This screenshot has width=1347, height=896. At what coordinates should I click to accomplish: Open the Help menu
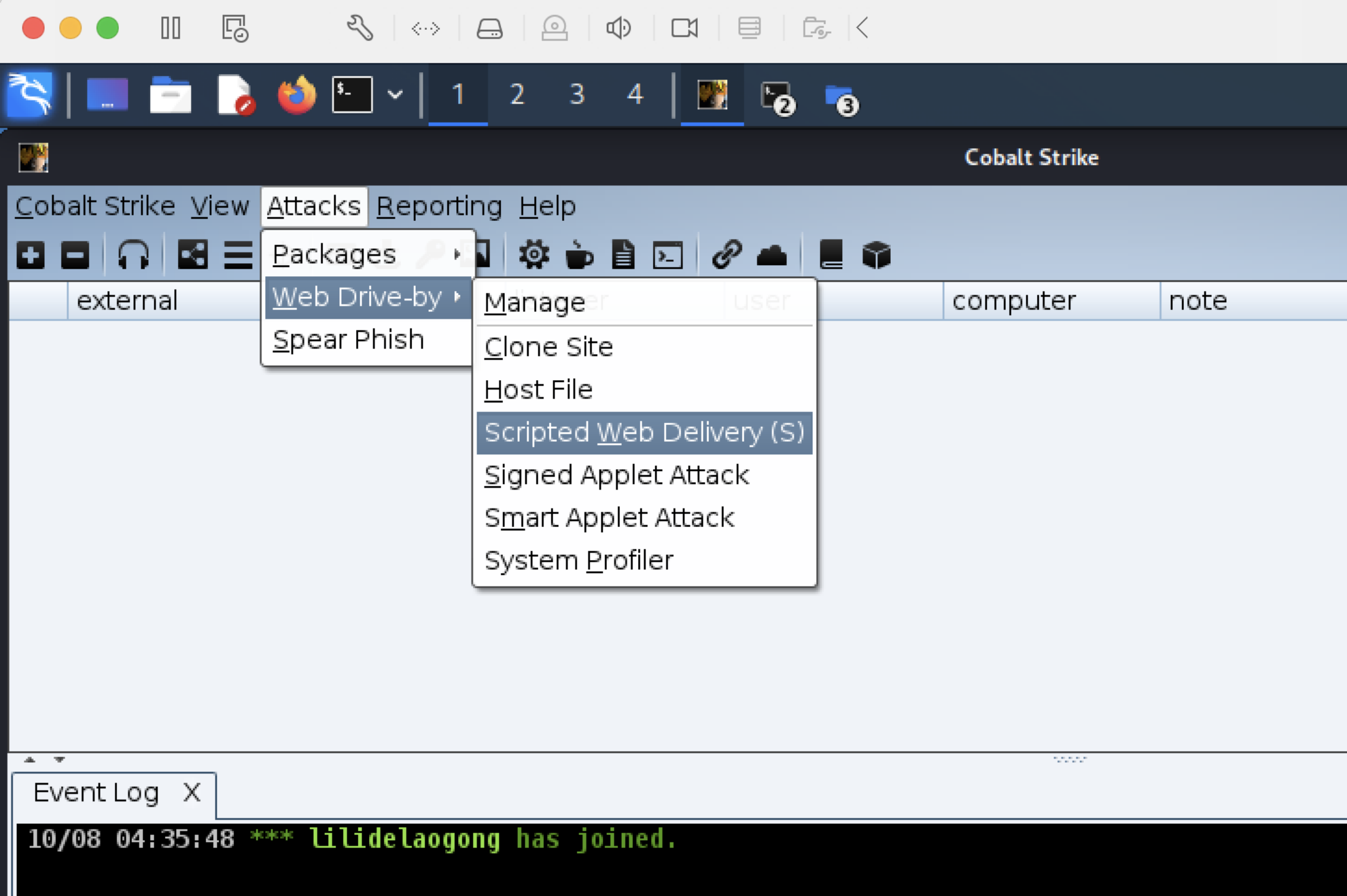[547, 206]
